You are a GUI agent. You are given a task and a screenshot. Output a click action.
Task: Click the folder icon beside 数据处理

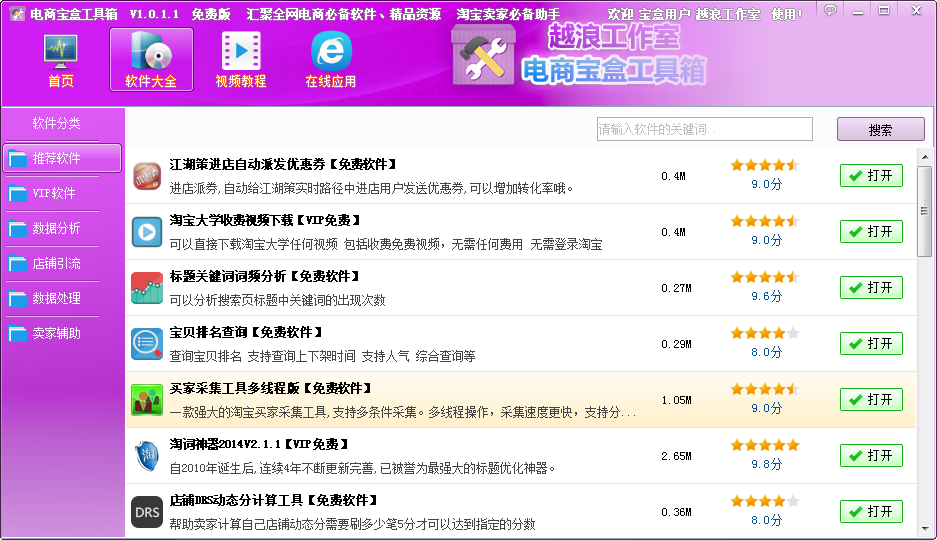(17, 298)
